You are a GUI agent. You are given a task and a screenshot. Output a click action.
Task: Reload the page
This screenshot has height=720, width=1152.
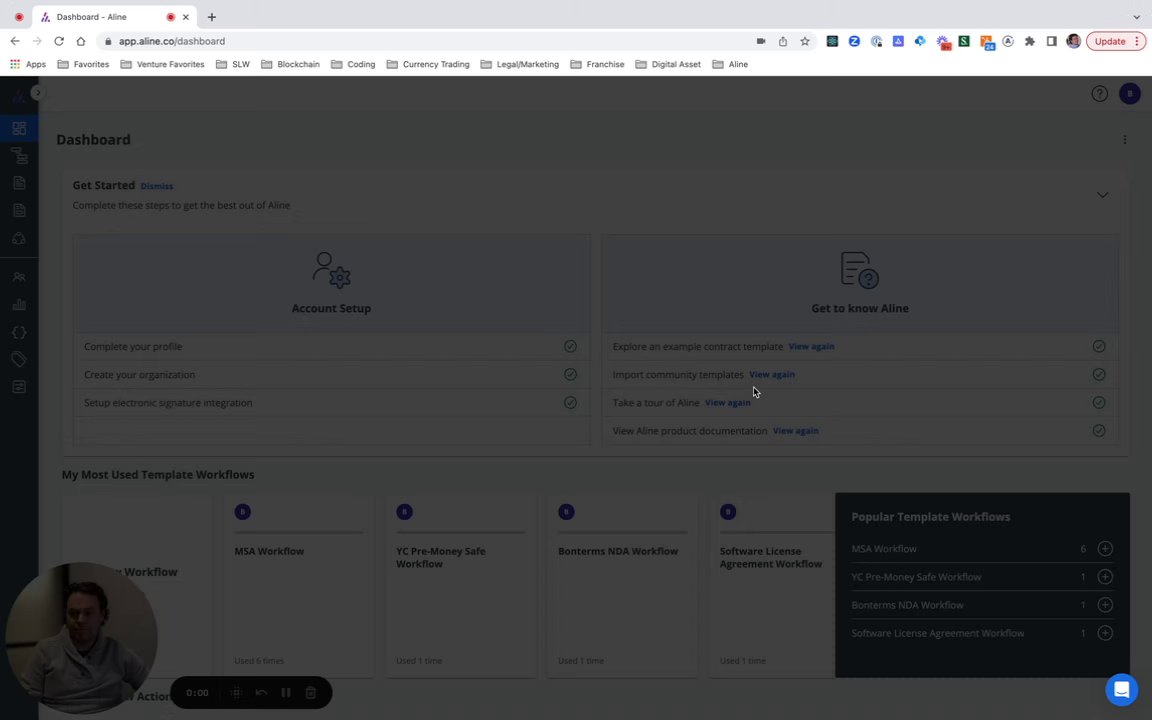click(59, 41)
